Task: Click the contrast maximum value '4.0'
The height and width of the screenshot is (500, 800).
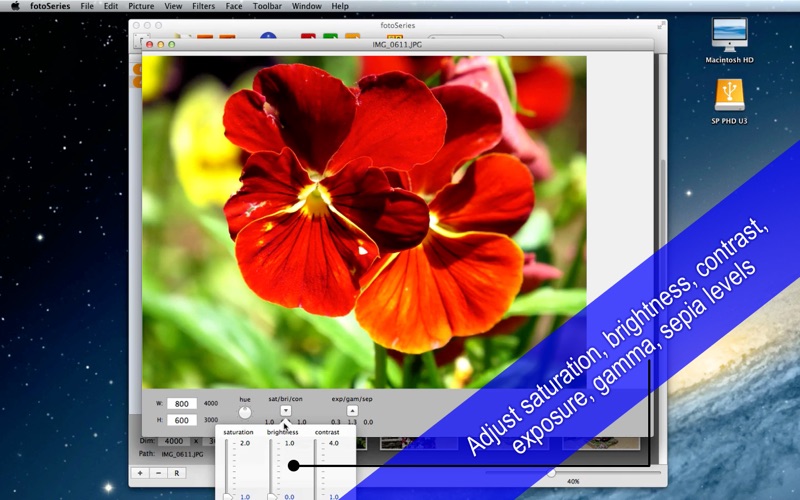Action: 334,443
